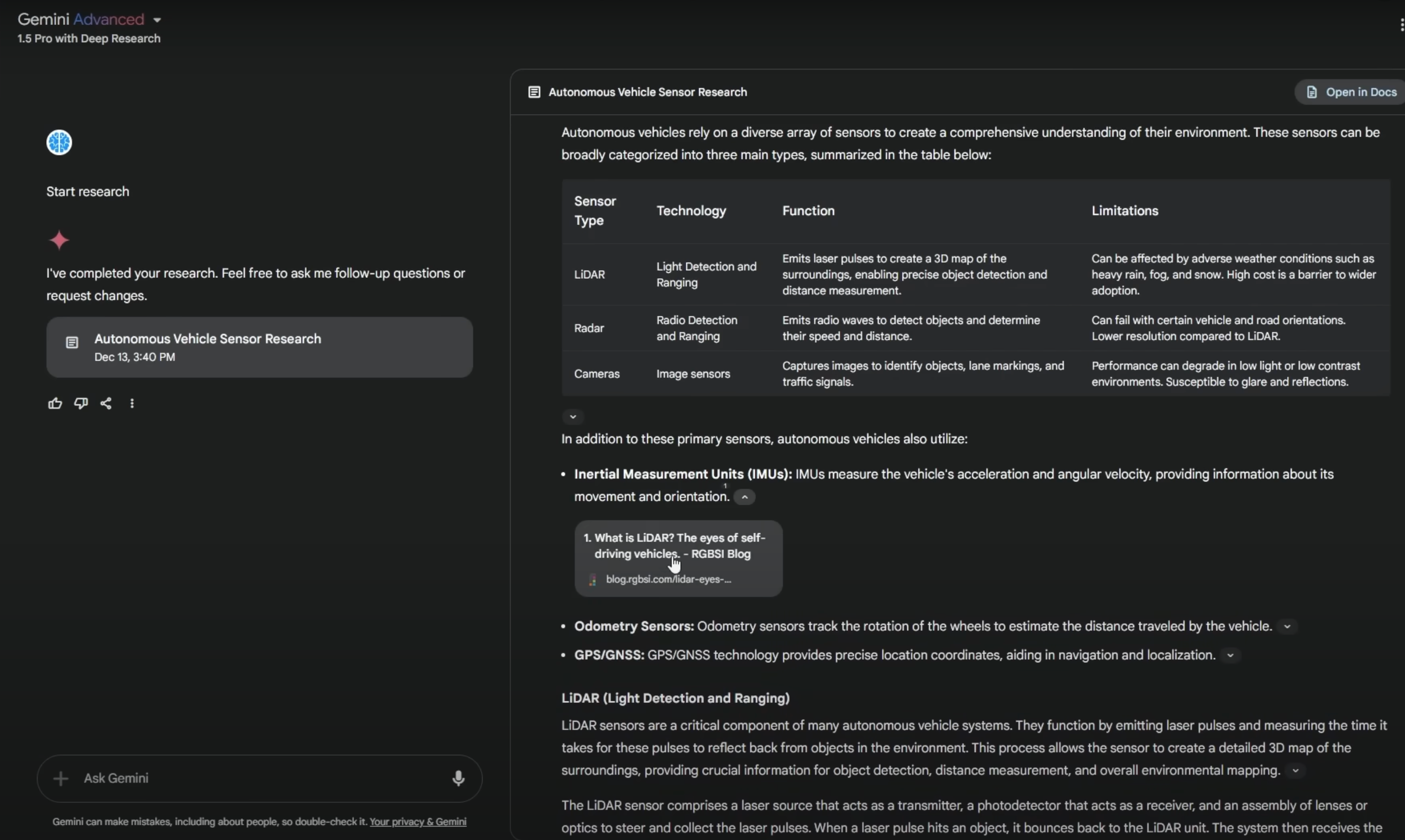Expand citation after the LiDAR mapping paragraph
1405x840 pixels.
[x=1295, y=771]
